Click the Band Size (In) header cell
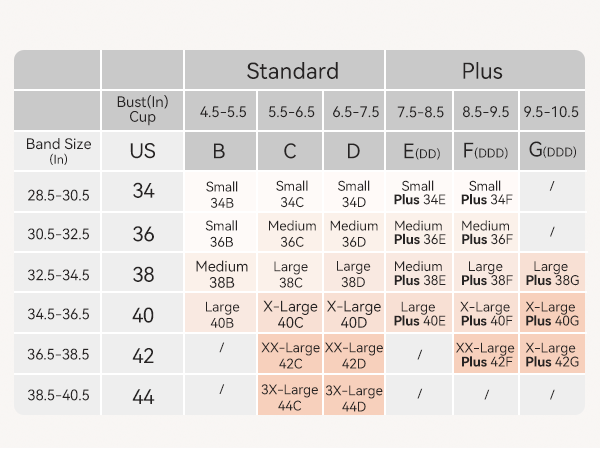The height and width of the screenshot is (450, 600). [x=58, y=151]
